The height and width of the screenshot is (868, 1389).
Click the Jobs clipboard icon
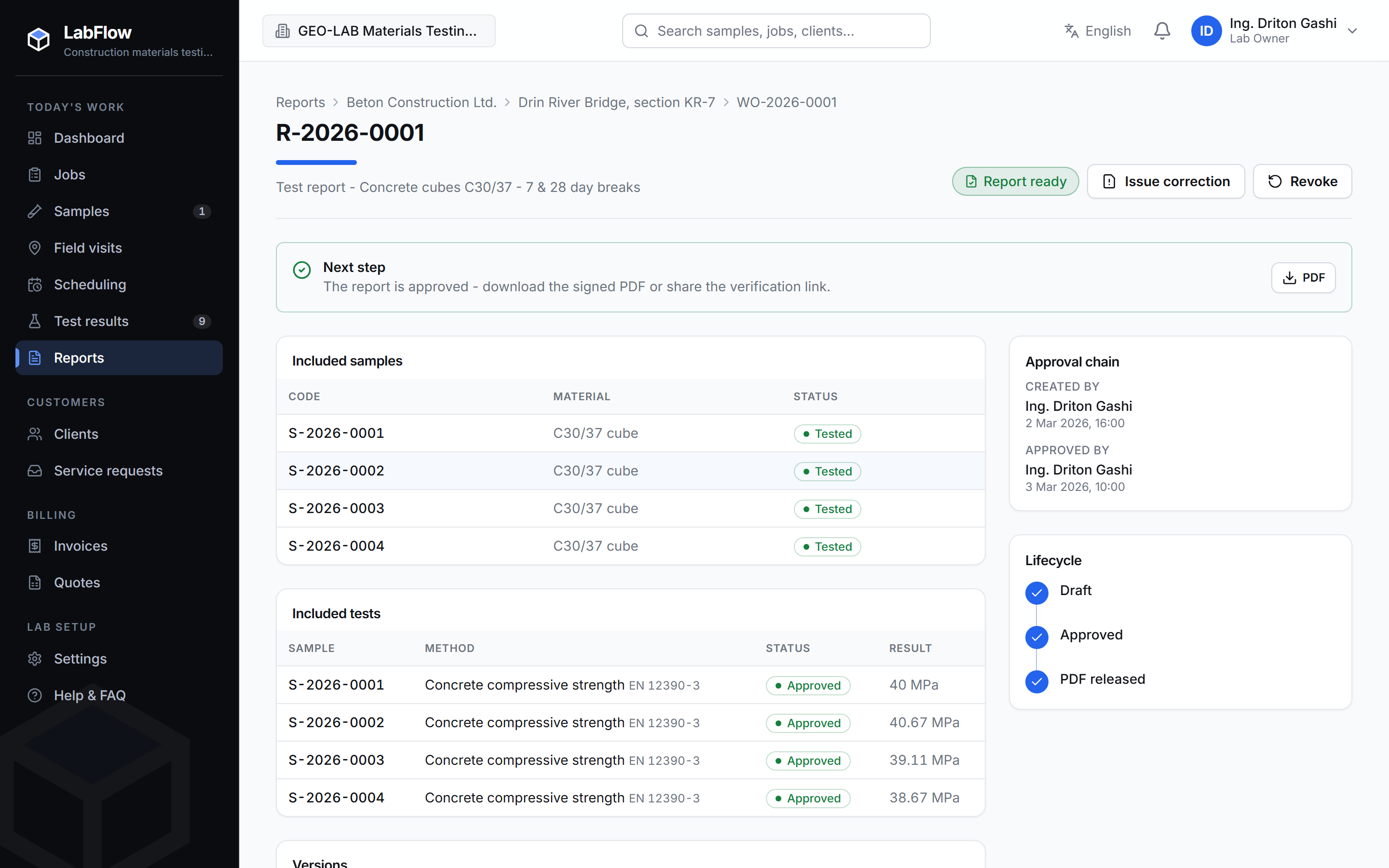click(35, 175)
